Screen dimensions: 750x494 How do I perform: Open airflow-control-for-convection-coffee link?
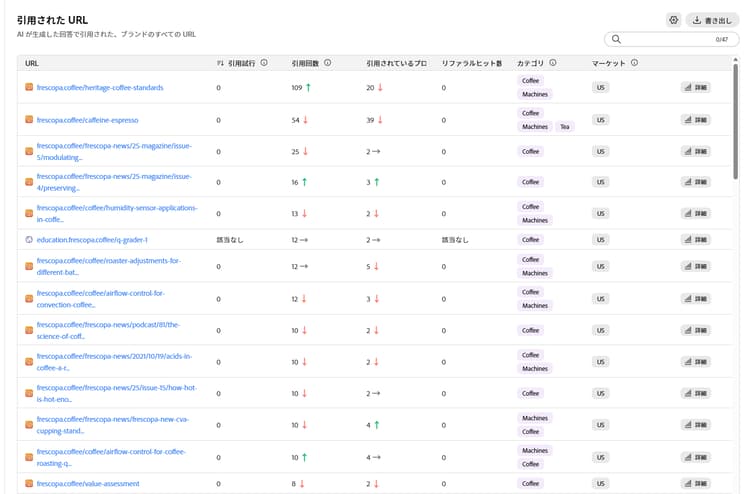click(x=100, y=299)
